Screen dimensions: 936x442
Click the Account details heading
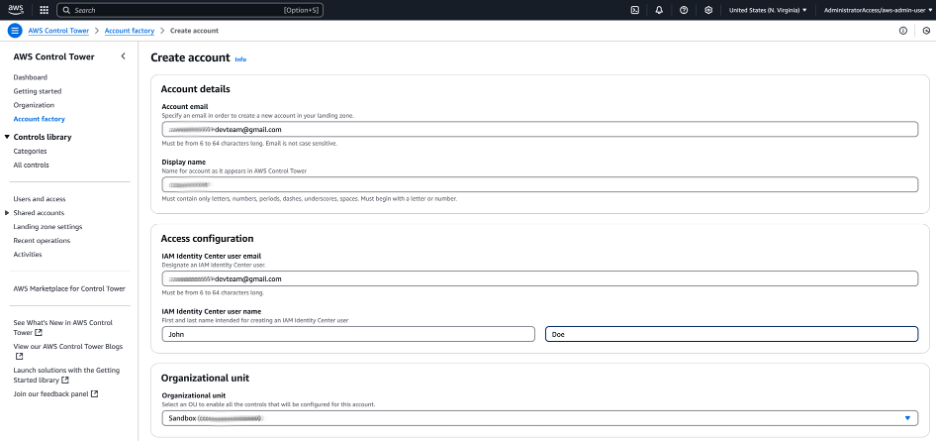coord(195,89)
